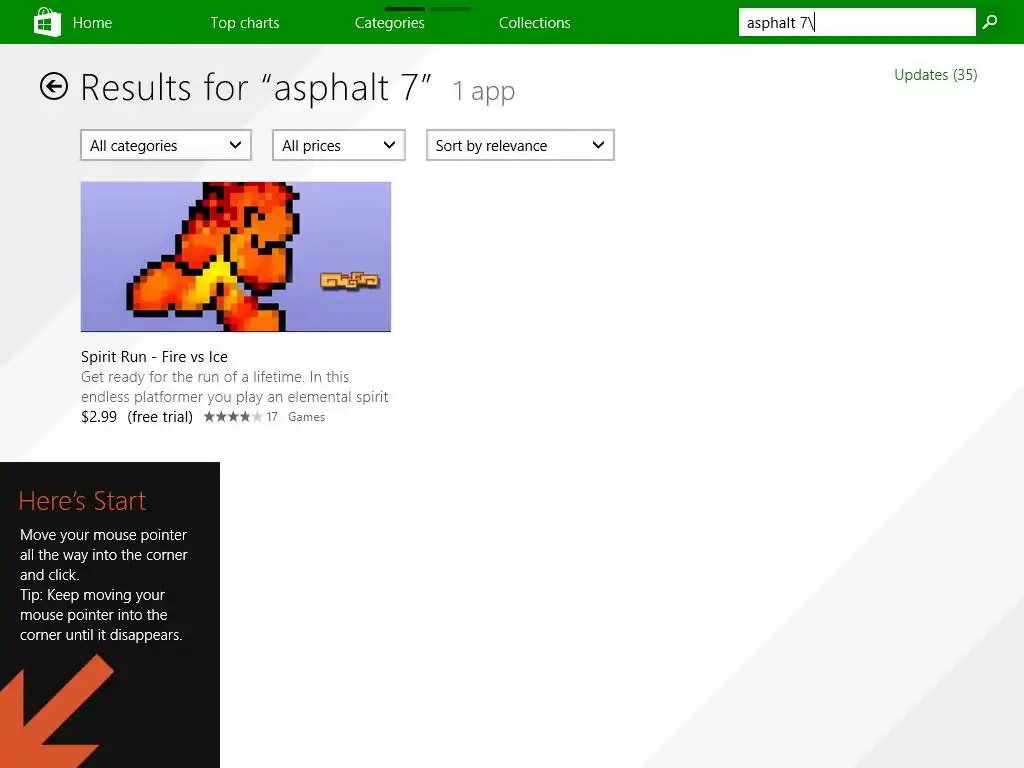Click the star rating of Spirit Run

[232, 417]
